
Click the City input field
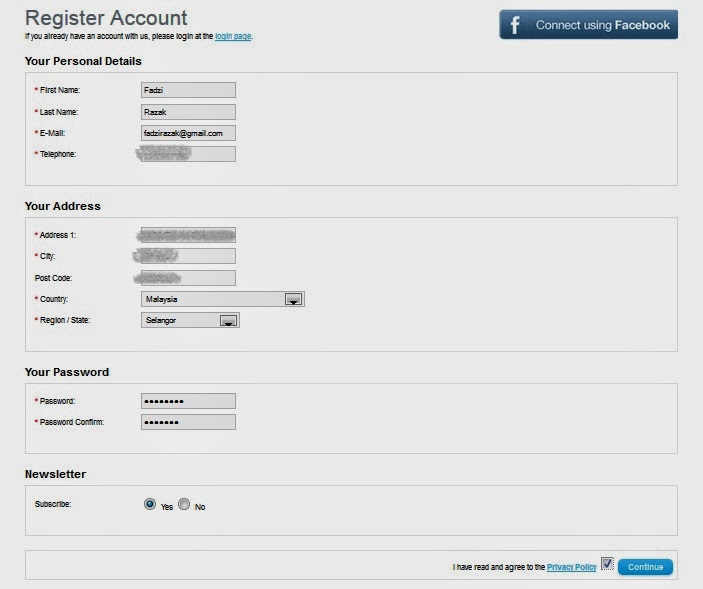pos(188,256)
